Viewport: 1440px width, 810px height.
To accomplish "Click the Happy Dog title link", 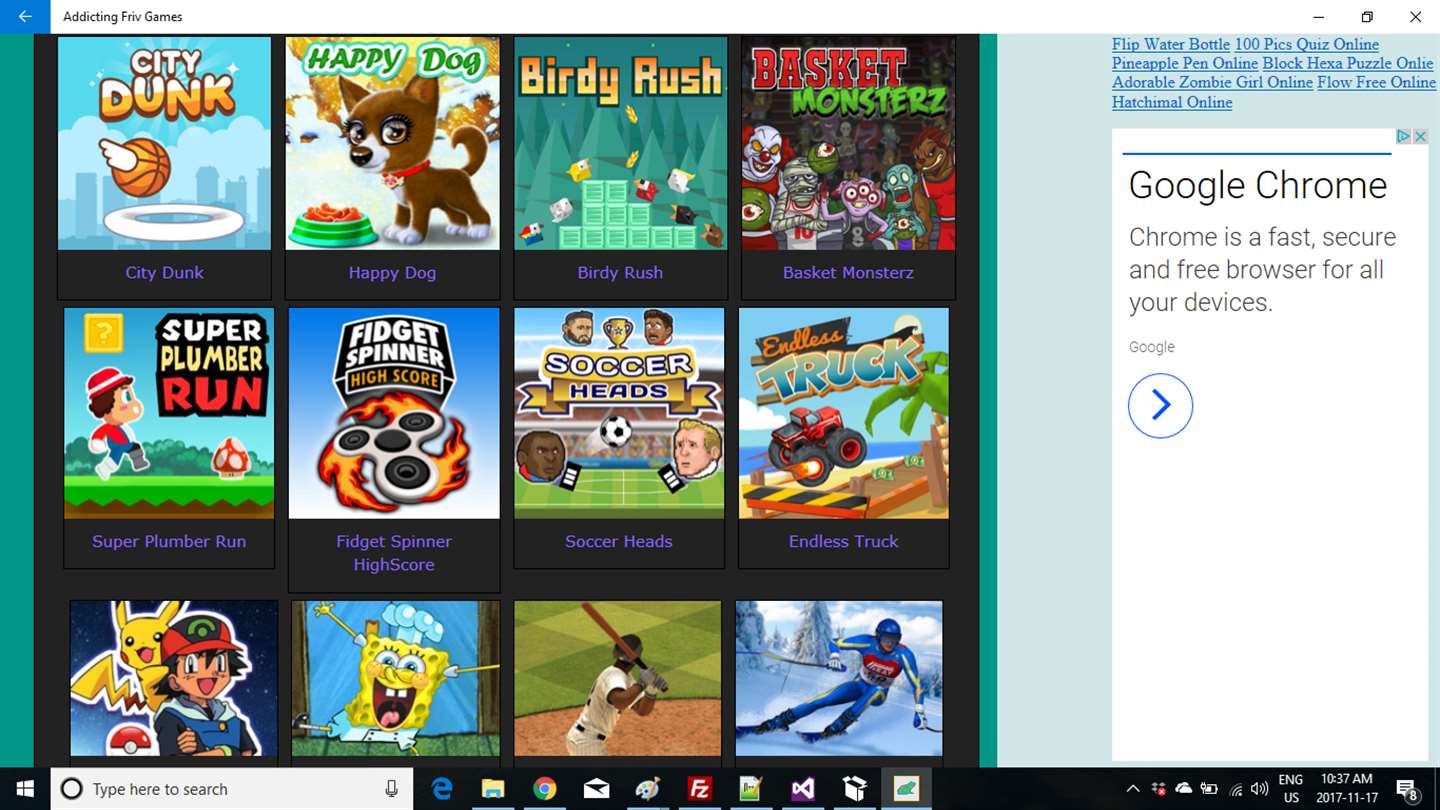I will pyautogui.click(x=392, y=272).
